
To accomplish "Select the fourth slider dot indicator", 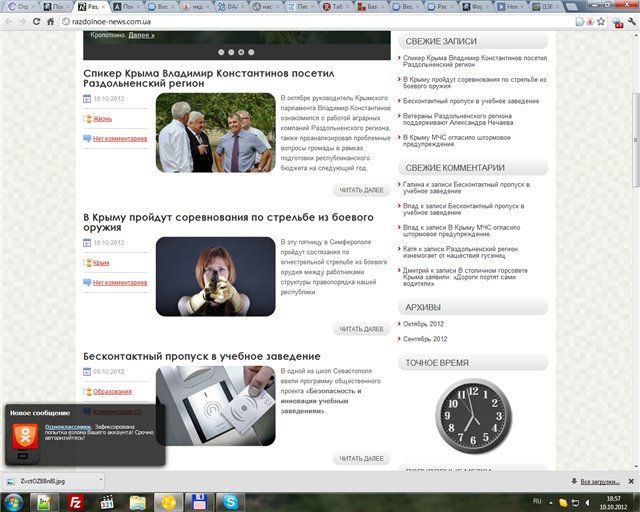I will point(251,52).
